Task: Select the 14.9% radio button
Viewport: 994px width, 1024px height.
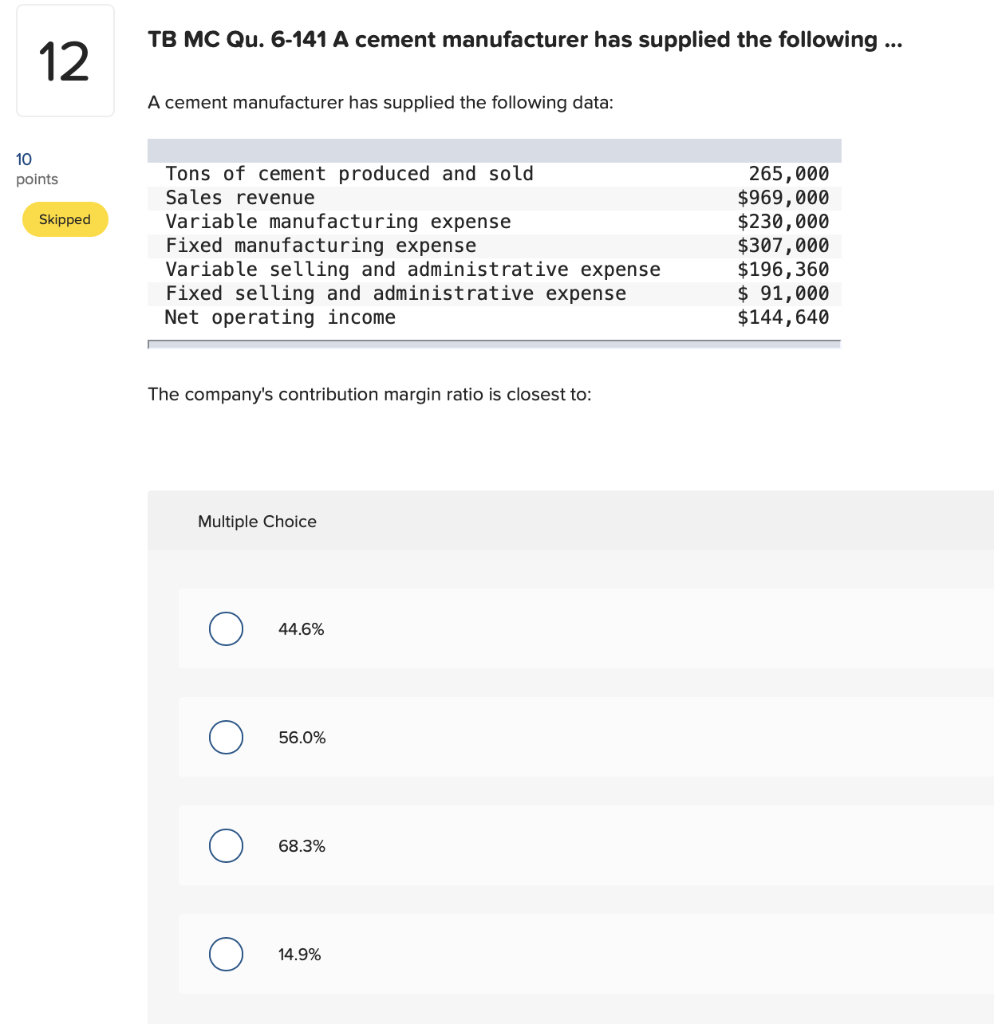Action: pos(226,954)
